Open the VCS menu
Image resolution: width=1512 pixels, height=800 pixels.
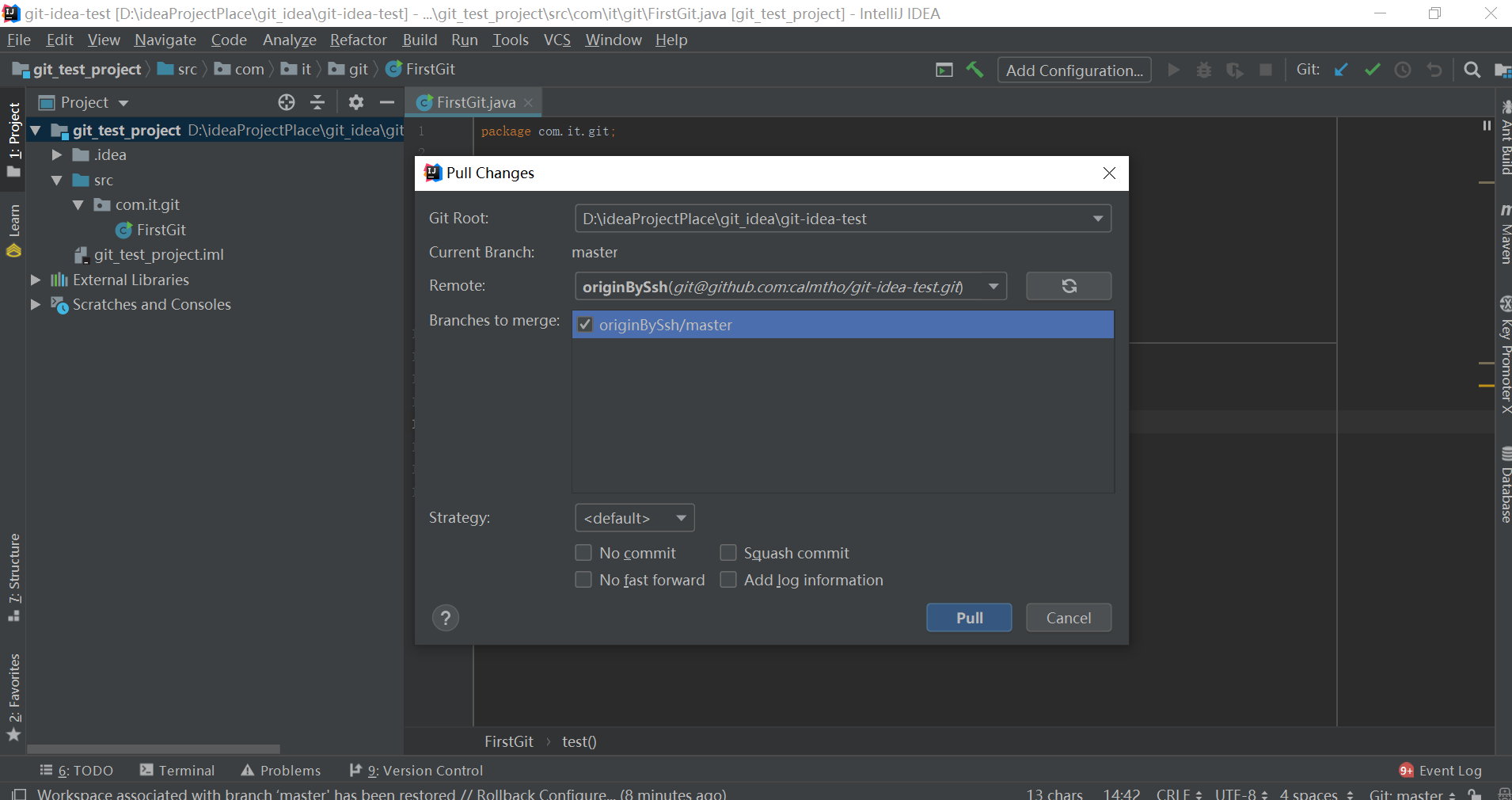coord(557,40)
